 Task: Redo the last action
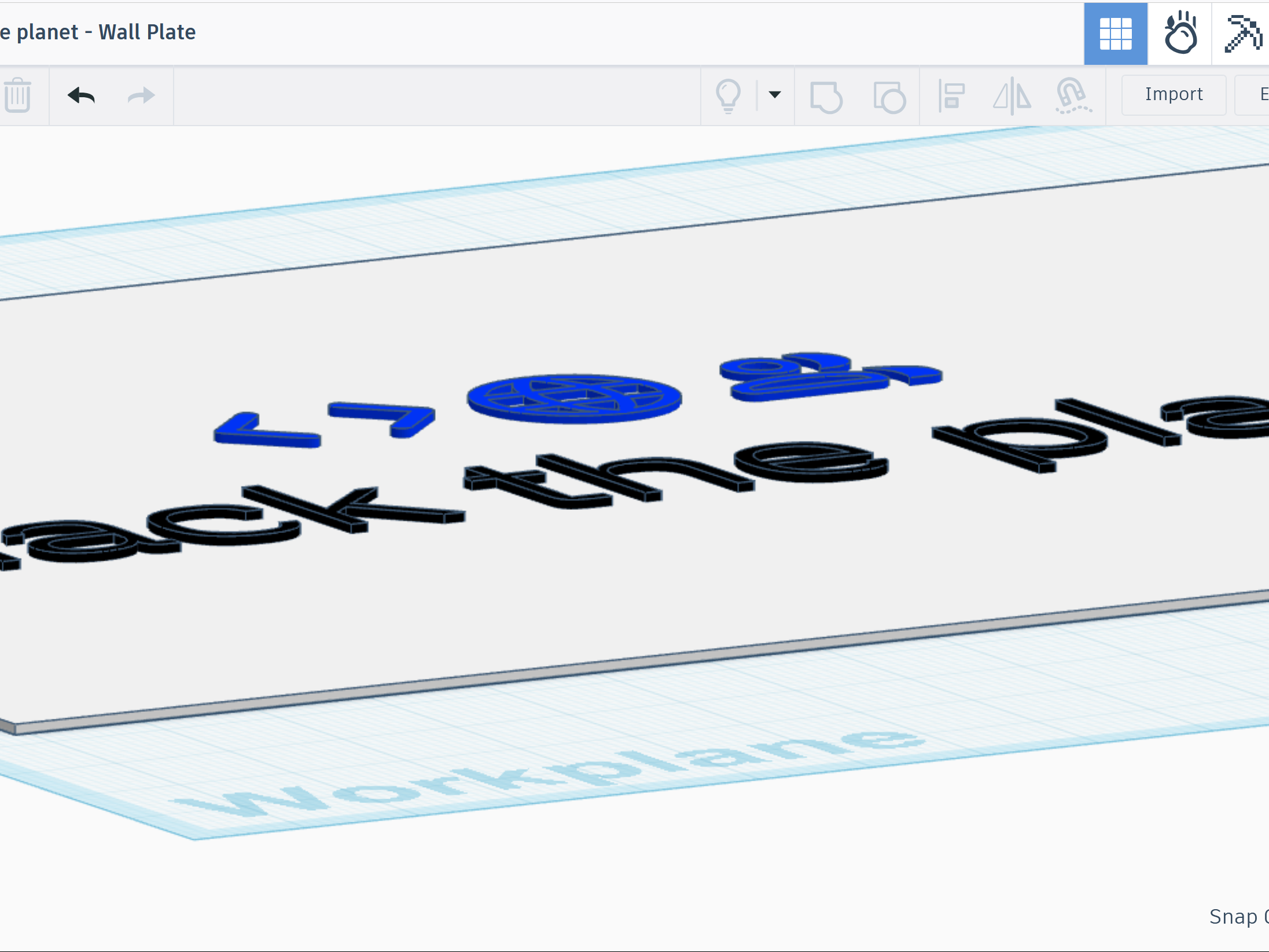141,95
